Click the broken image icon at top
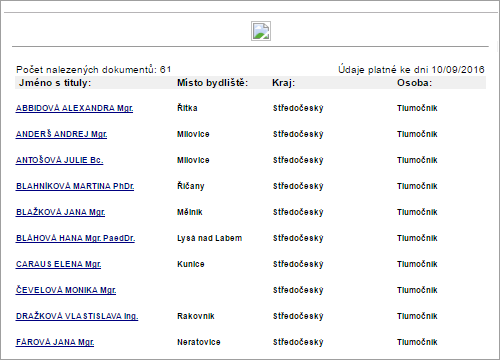The height and width of the screenshot is (360, 500). [x=261, y=31]
